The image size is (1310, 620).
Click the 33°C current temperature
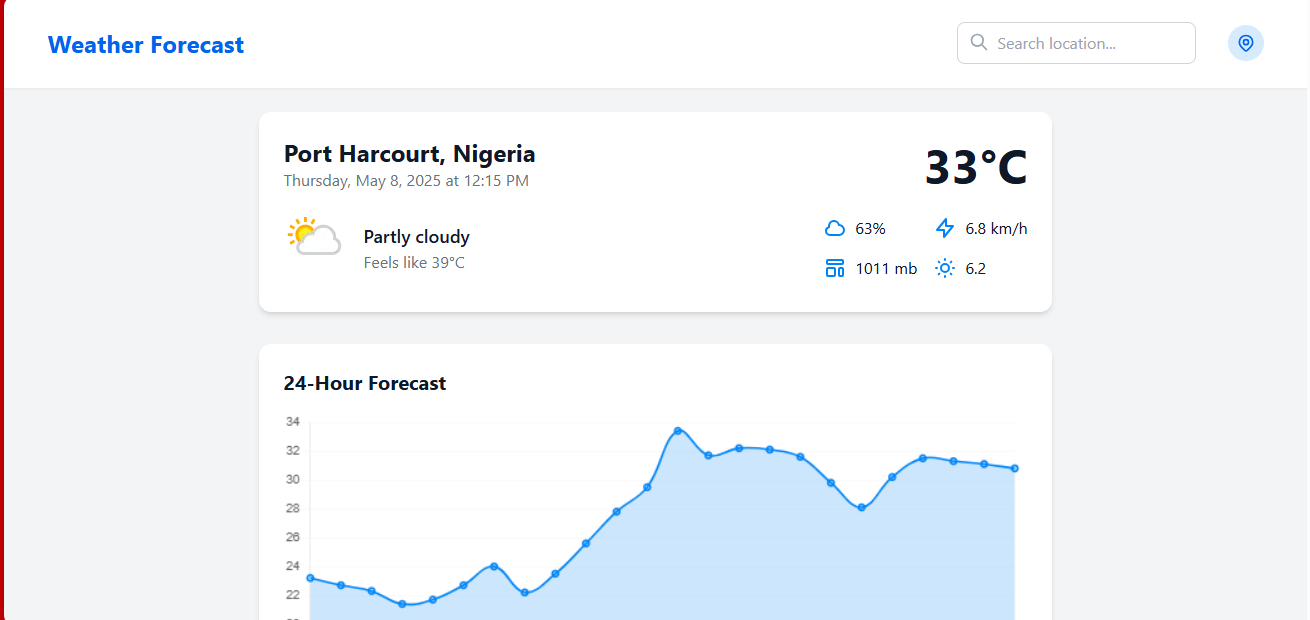point(975,168)
